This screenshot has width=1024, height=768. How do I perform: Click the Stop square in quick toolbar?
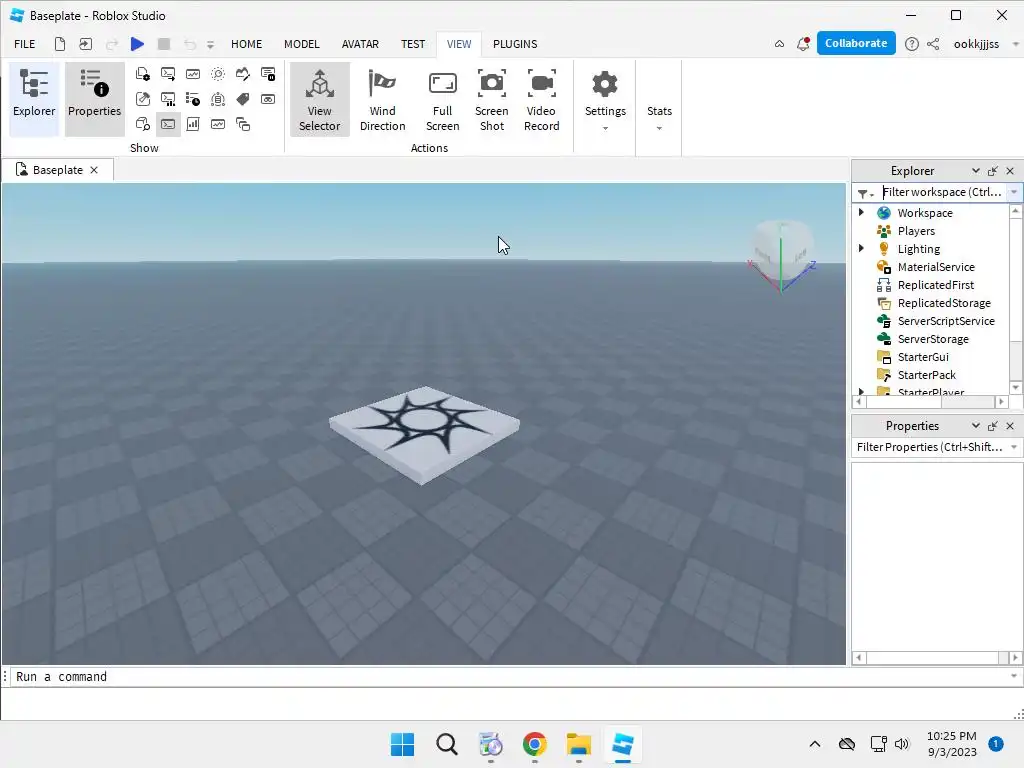click(x=164, y=44)
